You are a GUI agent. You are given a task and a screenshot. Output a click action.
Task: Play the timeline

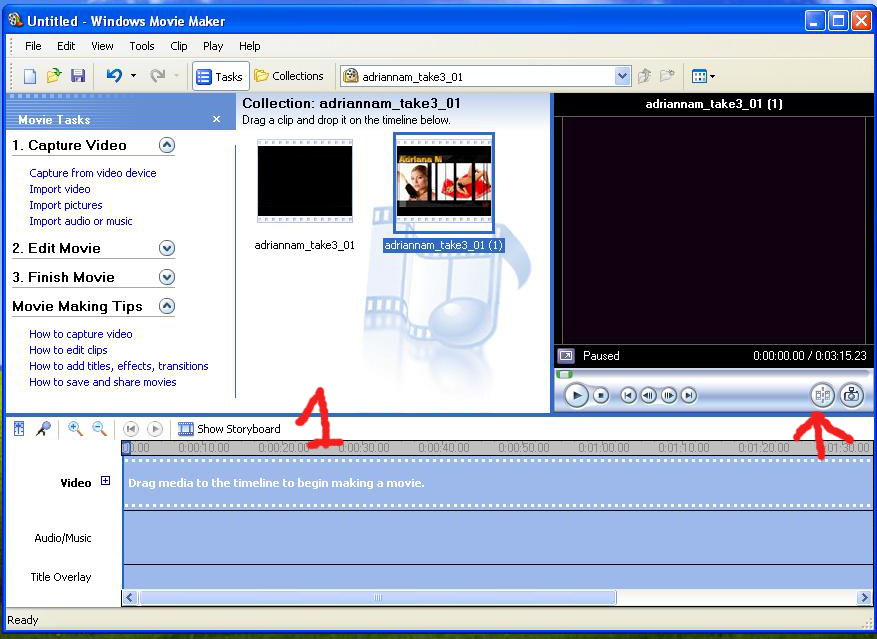[155, 429]
